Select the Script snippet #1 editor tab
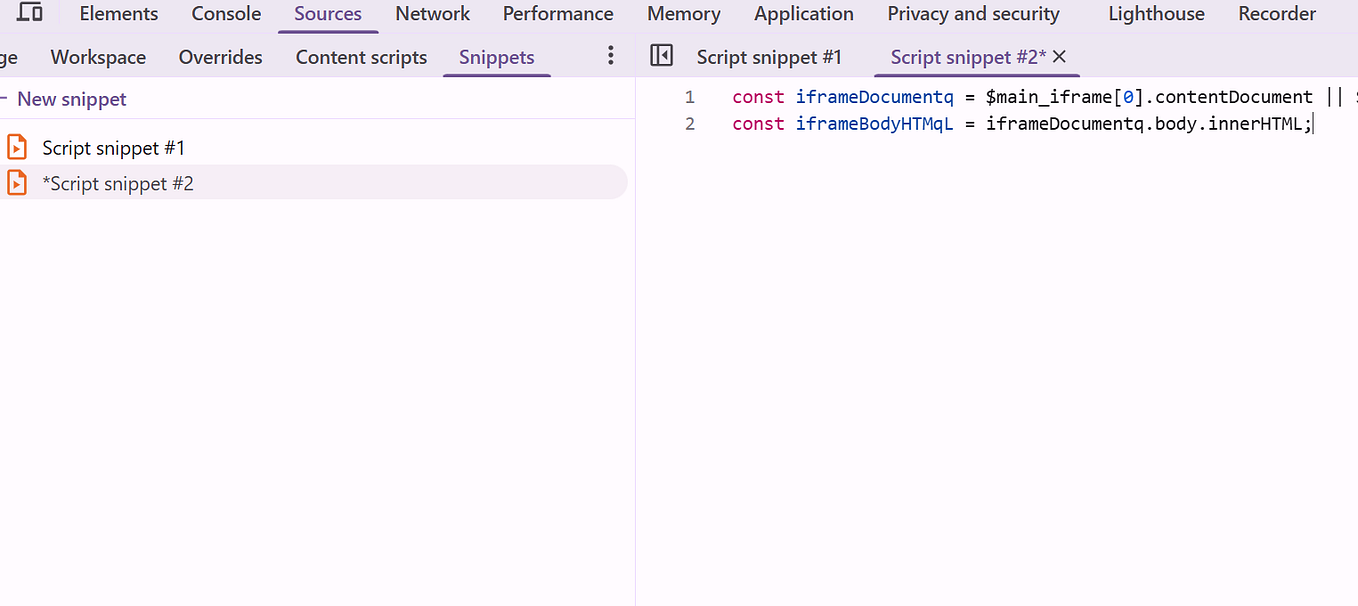 769,57
